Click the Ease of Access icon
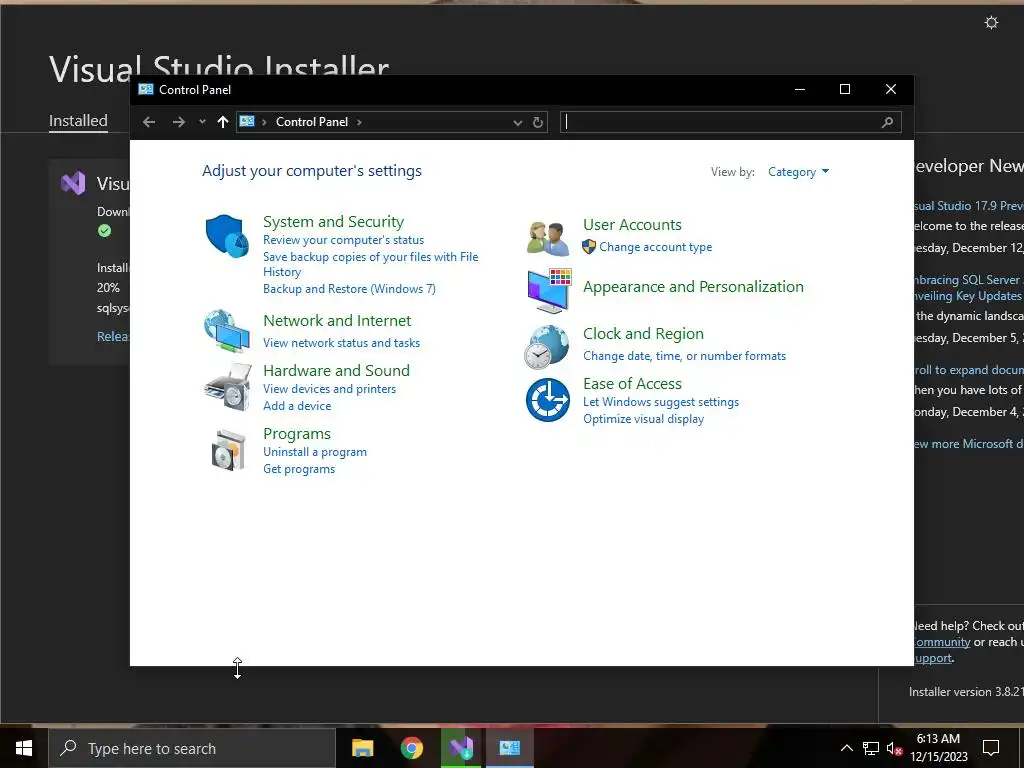 pyautogui.click(x=547, y=400)
